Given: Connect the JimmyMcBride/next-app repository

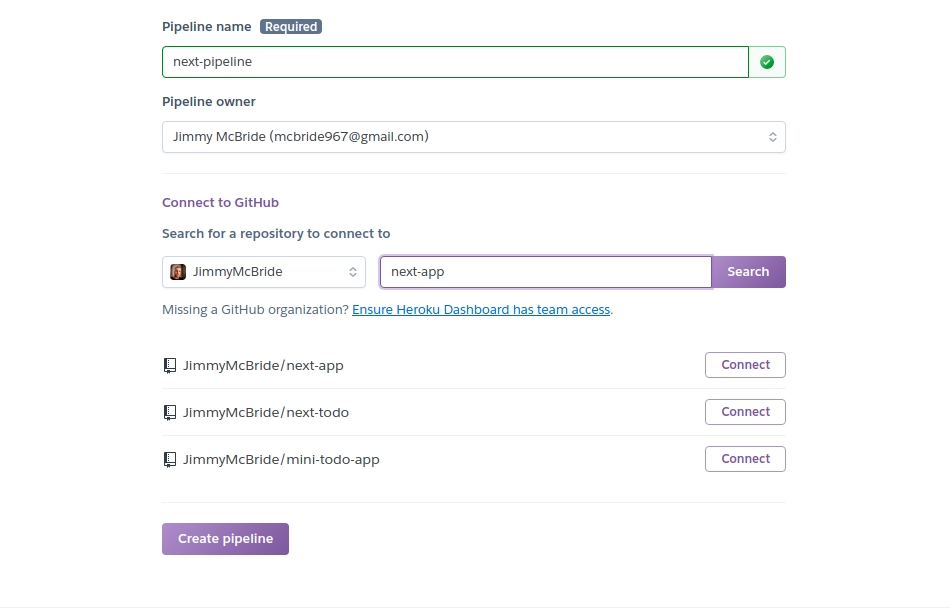Looking at the screenshot, I should point(745,365).
